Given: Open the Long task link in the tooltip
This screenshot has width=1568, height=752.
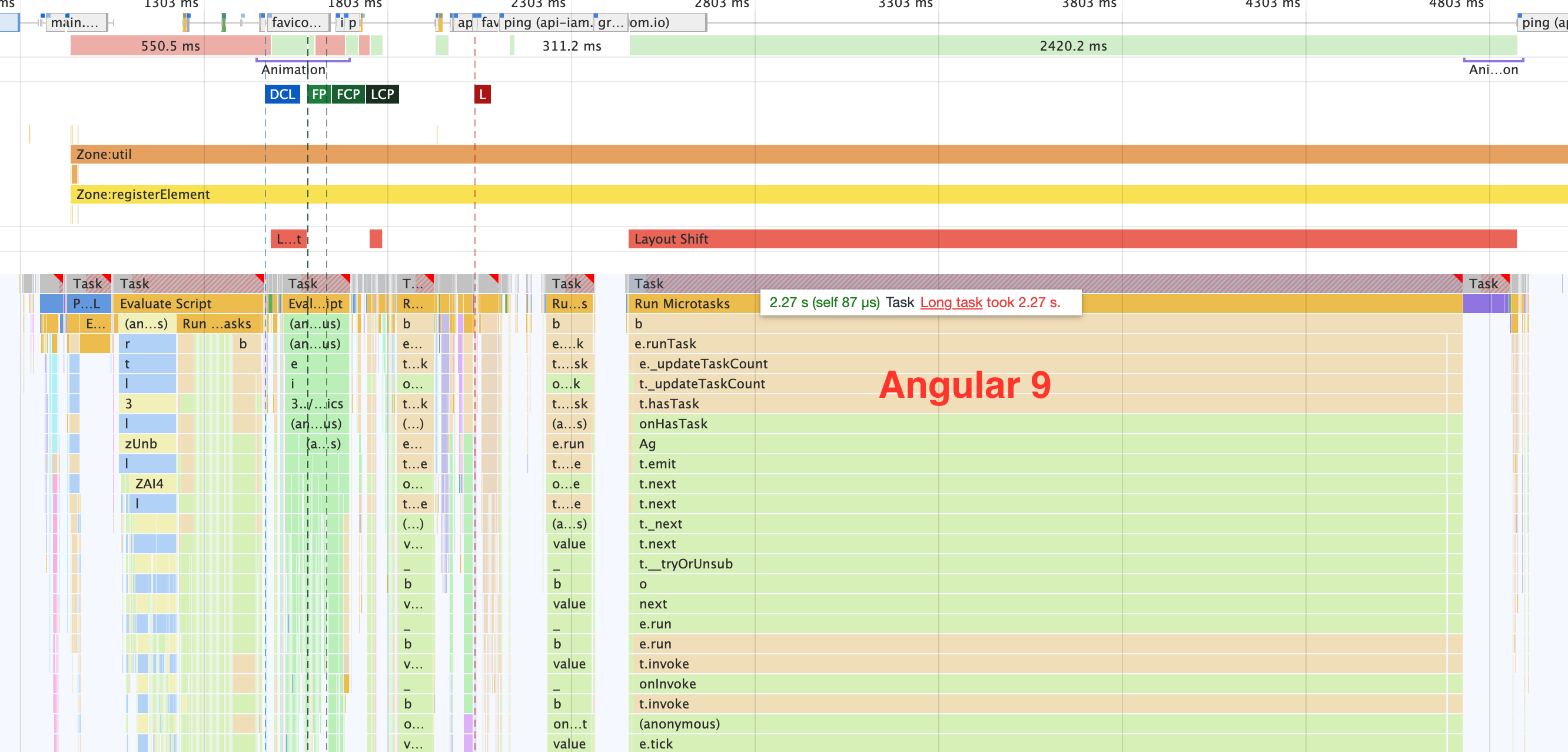Looking at the screenshot, I should coord(951,302).
